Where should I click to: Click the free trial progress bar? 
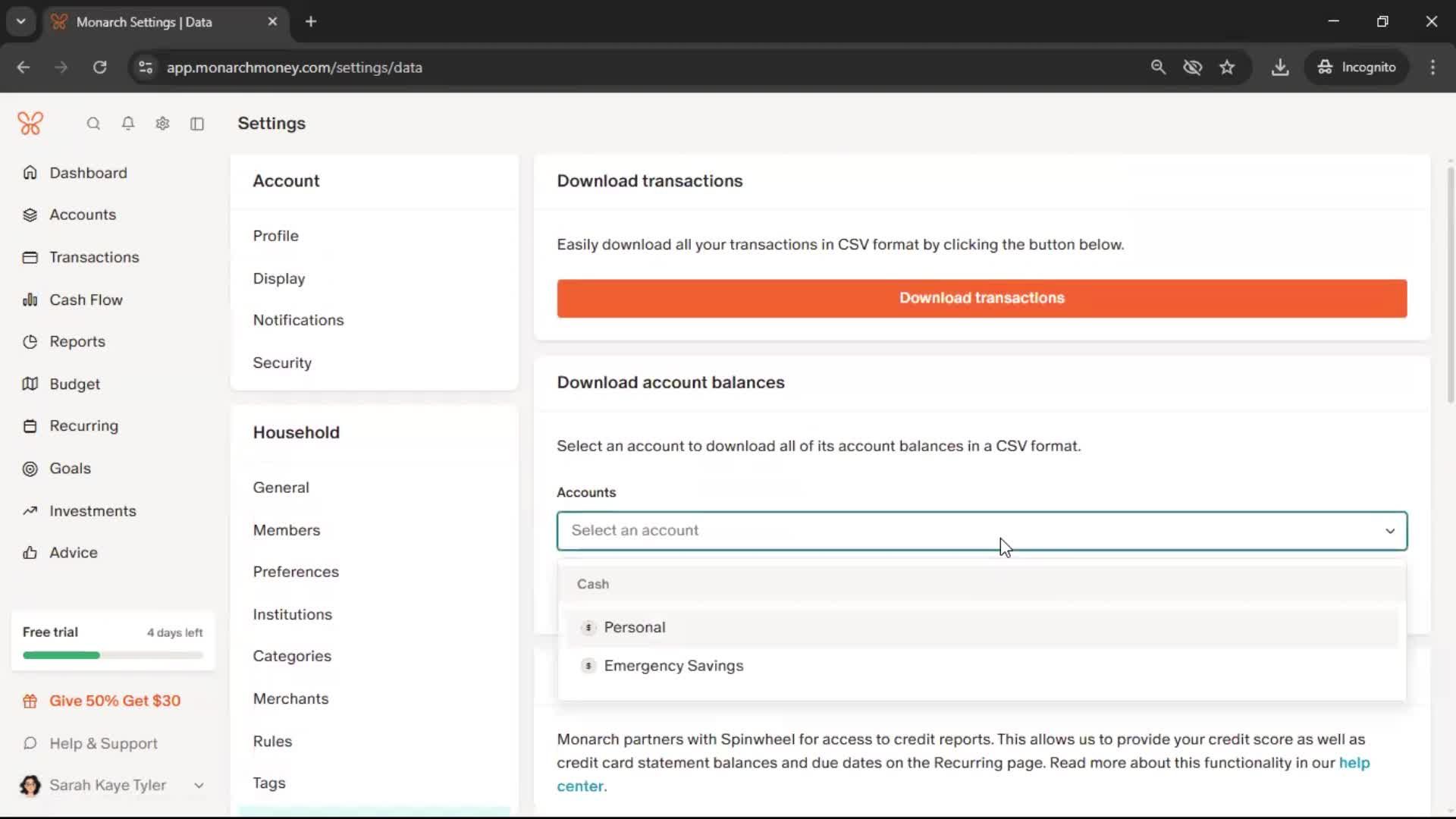coord(112,655)
